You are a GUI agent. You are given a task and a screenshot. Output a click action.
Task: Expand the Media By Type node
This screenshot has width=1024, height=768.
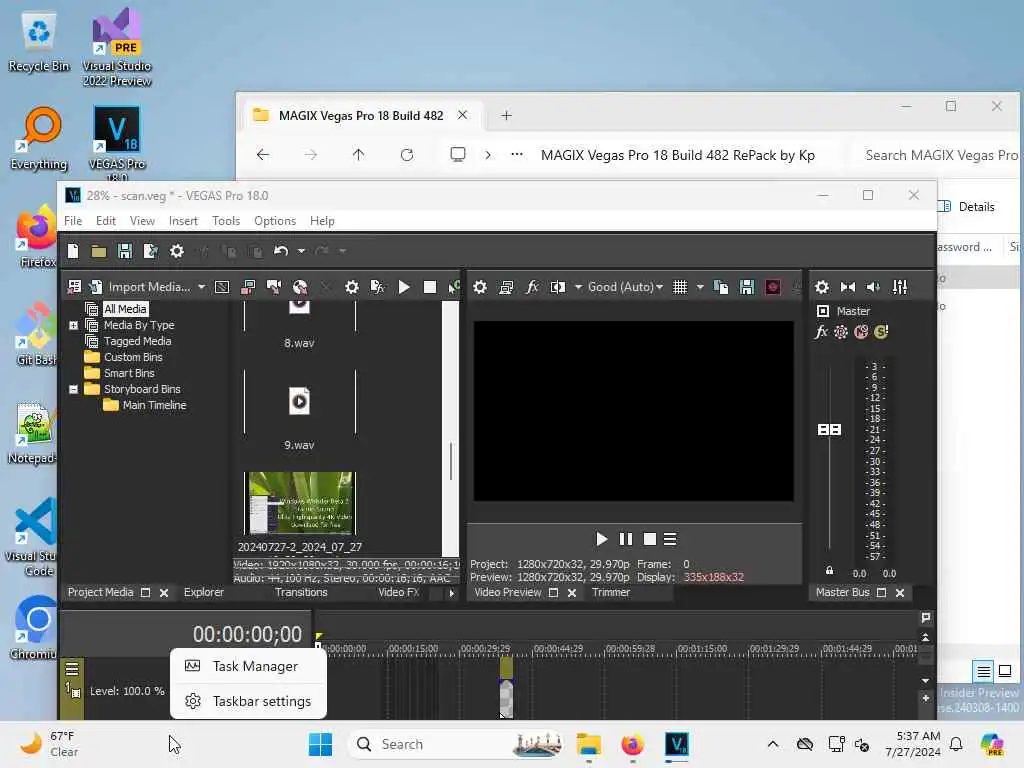pyautogui.click(x=74, y=325)
